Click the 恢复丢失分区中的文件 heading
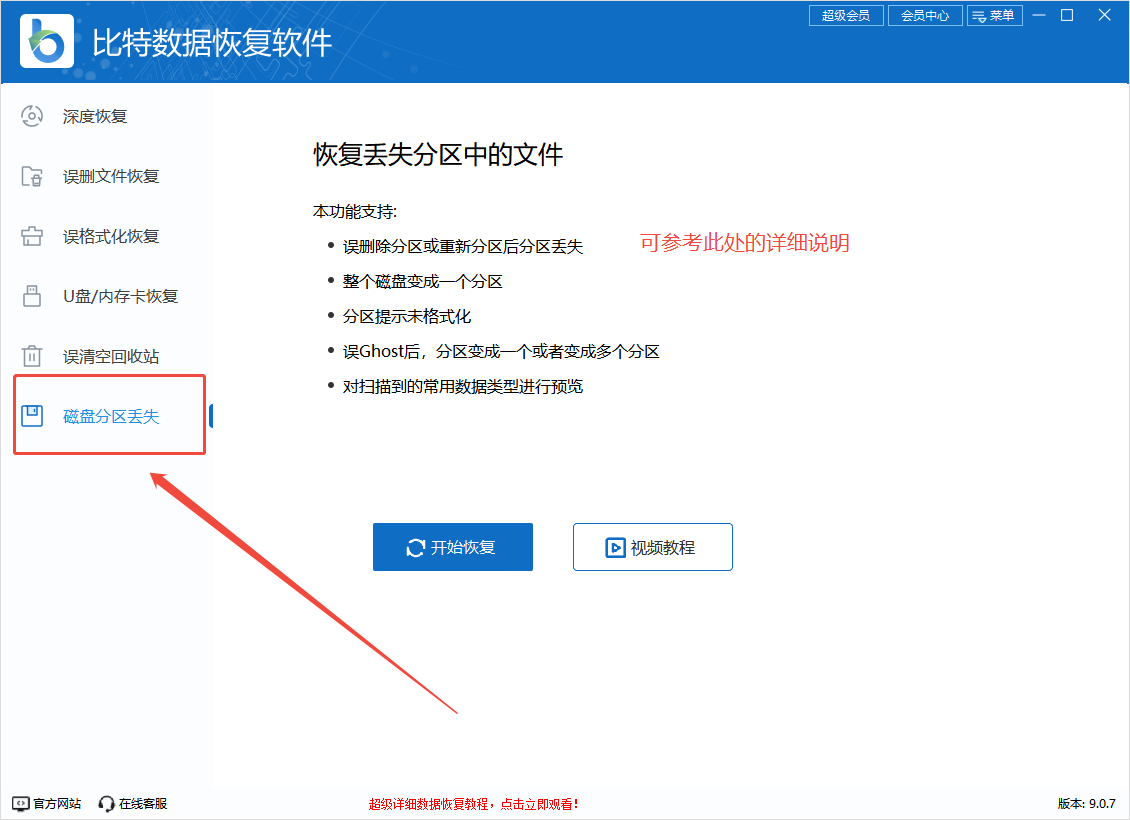Screen dimensions: 1130x820 click(x=438, y=154)
